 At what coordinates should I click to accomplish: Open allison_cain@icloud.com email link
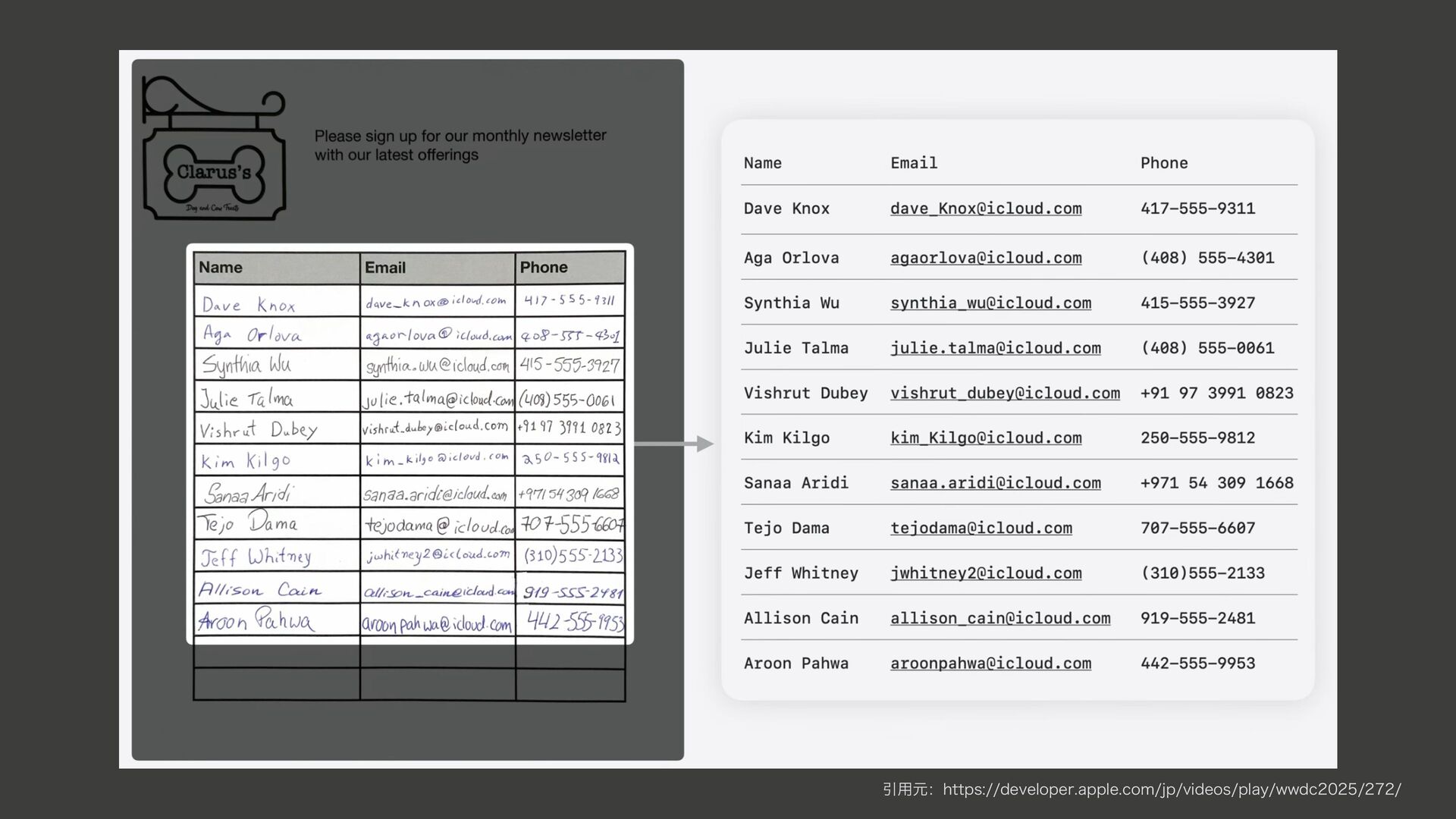[x=1000, y=618]
